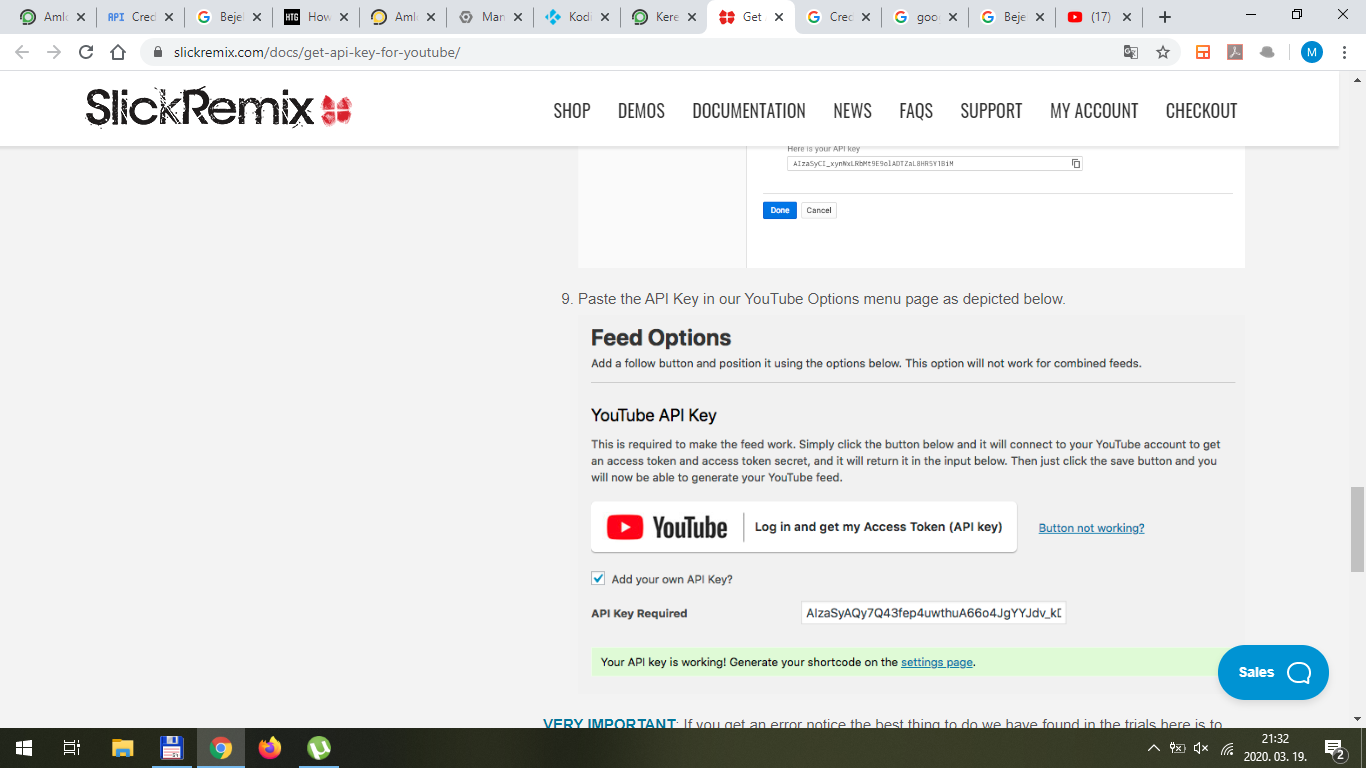Click the page vertical scrollbar thumb
1366x768 pixels.
coord(1357,528)
